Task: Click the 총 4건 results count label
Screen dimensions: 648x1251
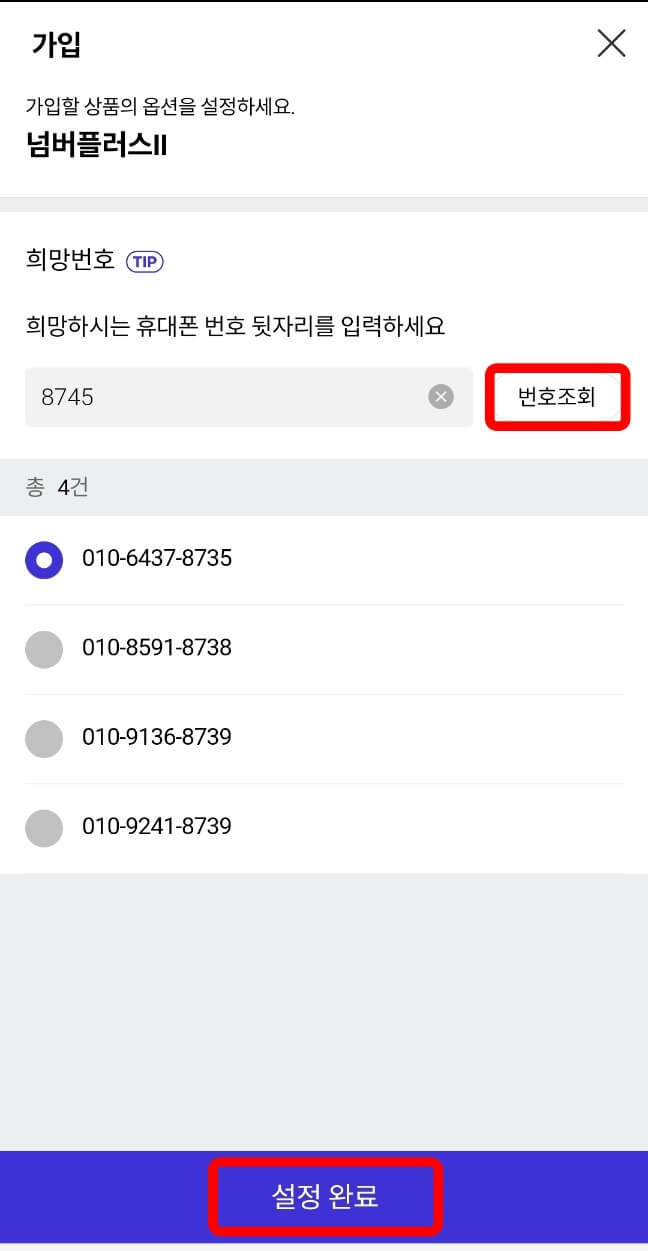Action: [x=54, y=486]
